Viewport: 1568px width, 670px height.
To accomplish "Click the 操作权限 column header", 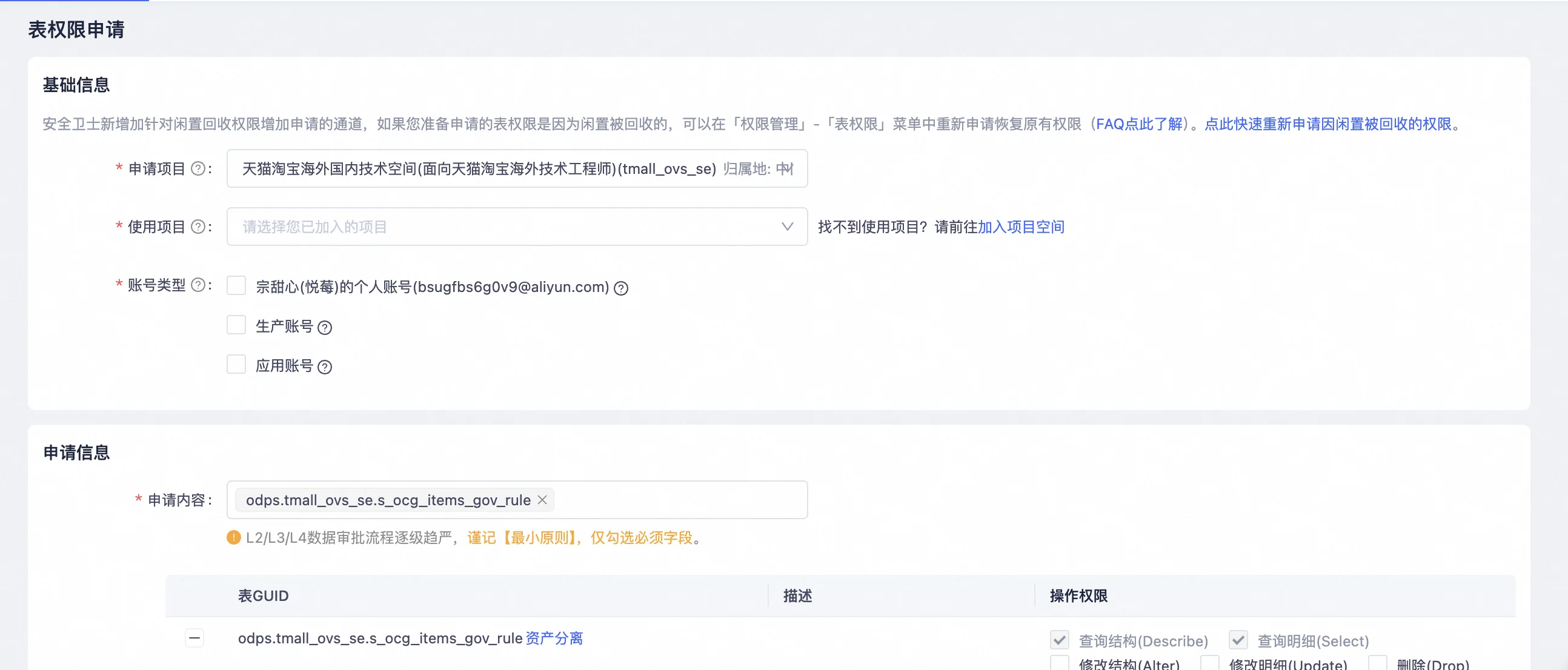I will click(x=1079, y=595).
